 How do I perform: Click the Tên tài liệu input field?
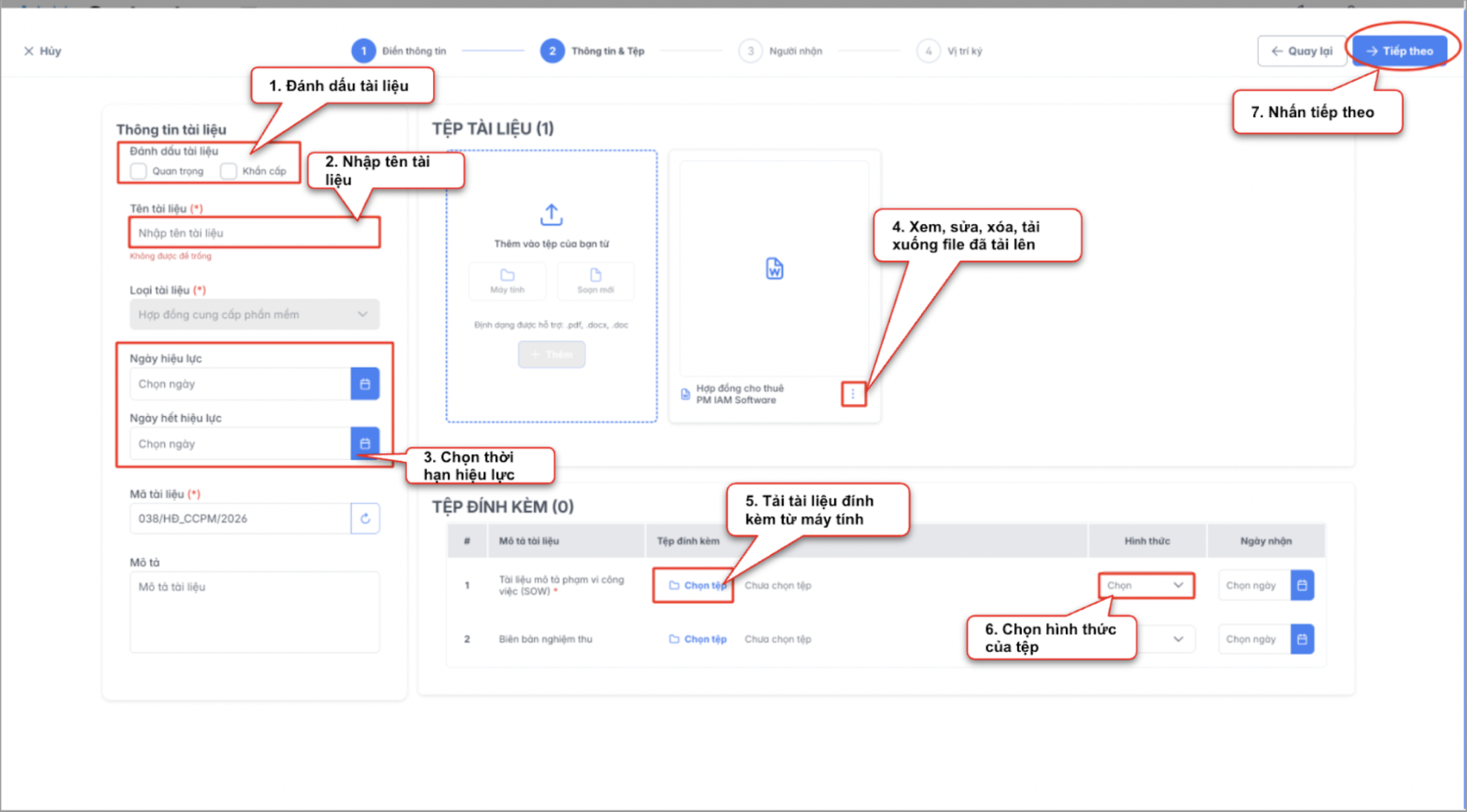[254, 233]
